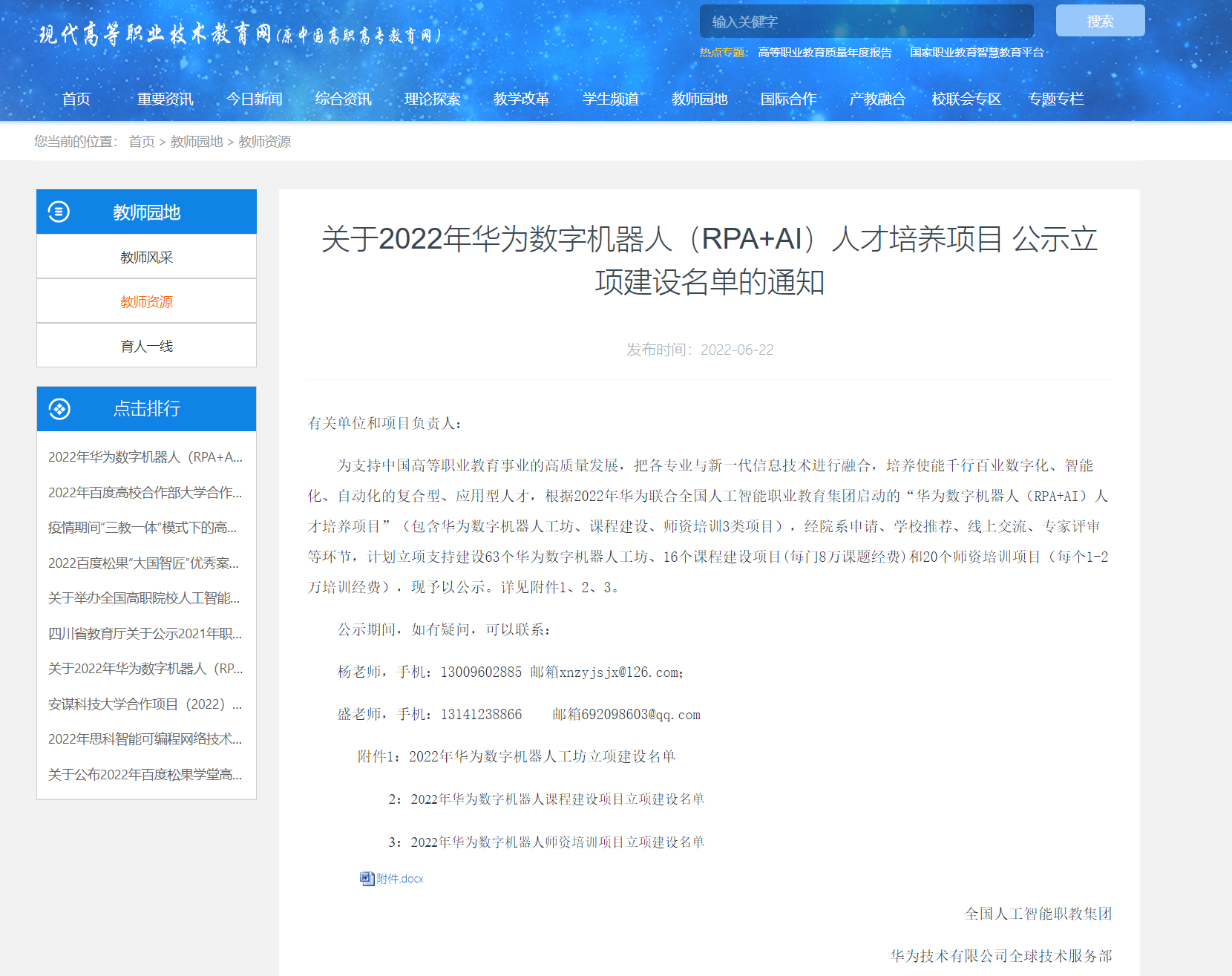Image resolution: width=1232 pixels, height=976 pixels.
Task: Select the highlighted 教师资源 sidebar item
Action: tap(146, 301)
